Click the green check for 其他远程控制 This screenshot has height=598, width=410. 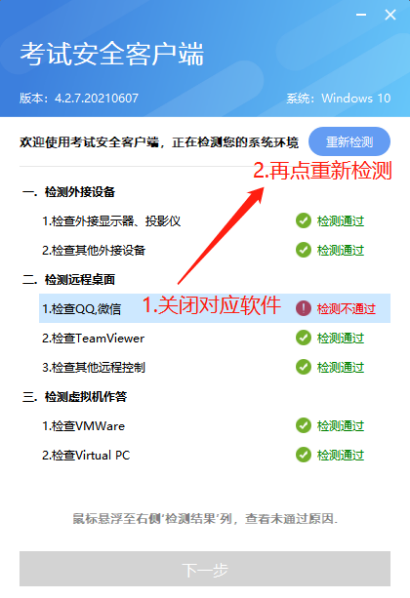[303, 367]
